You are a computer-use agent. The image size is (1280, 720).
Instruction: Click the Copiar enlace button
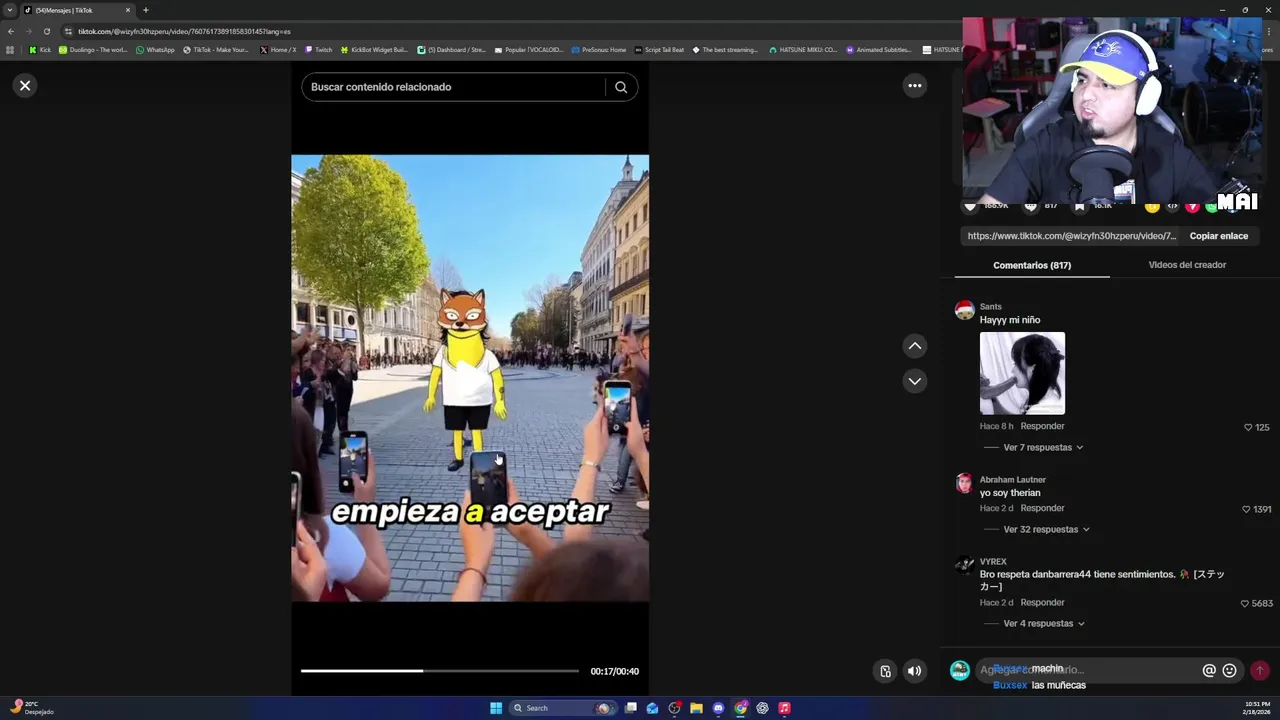(x=1218, y=236)
